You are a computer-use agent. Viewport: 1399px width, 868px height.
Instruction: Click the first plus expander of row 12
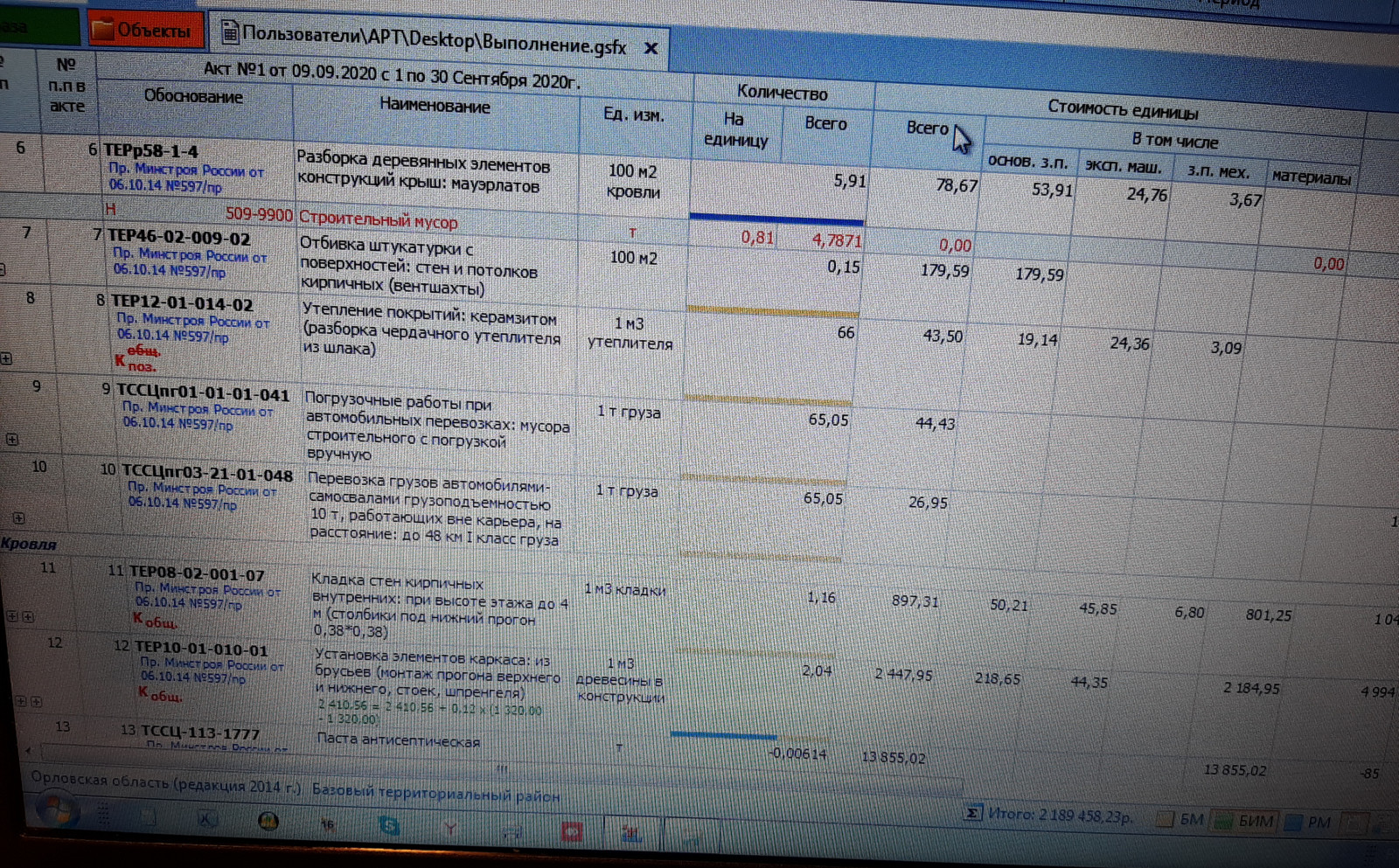click(x=21, y=701)
